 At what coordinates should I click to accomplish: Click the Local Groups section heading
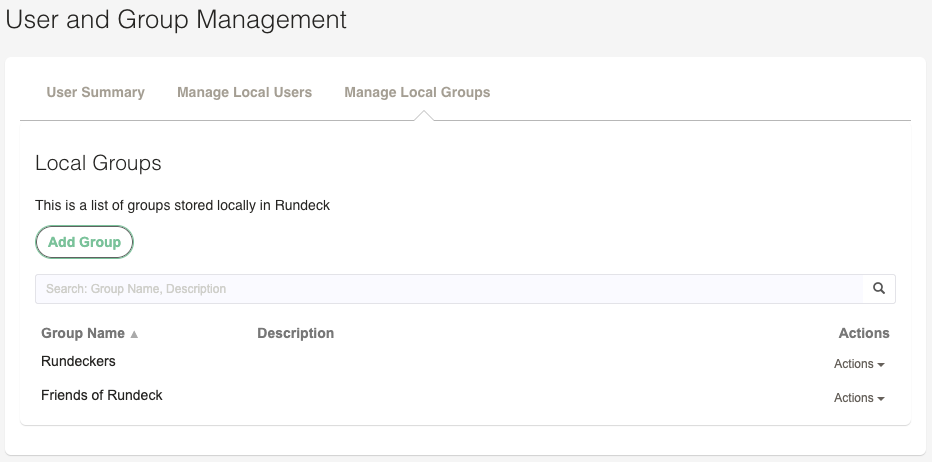click(98, 163)
